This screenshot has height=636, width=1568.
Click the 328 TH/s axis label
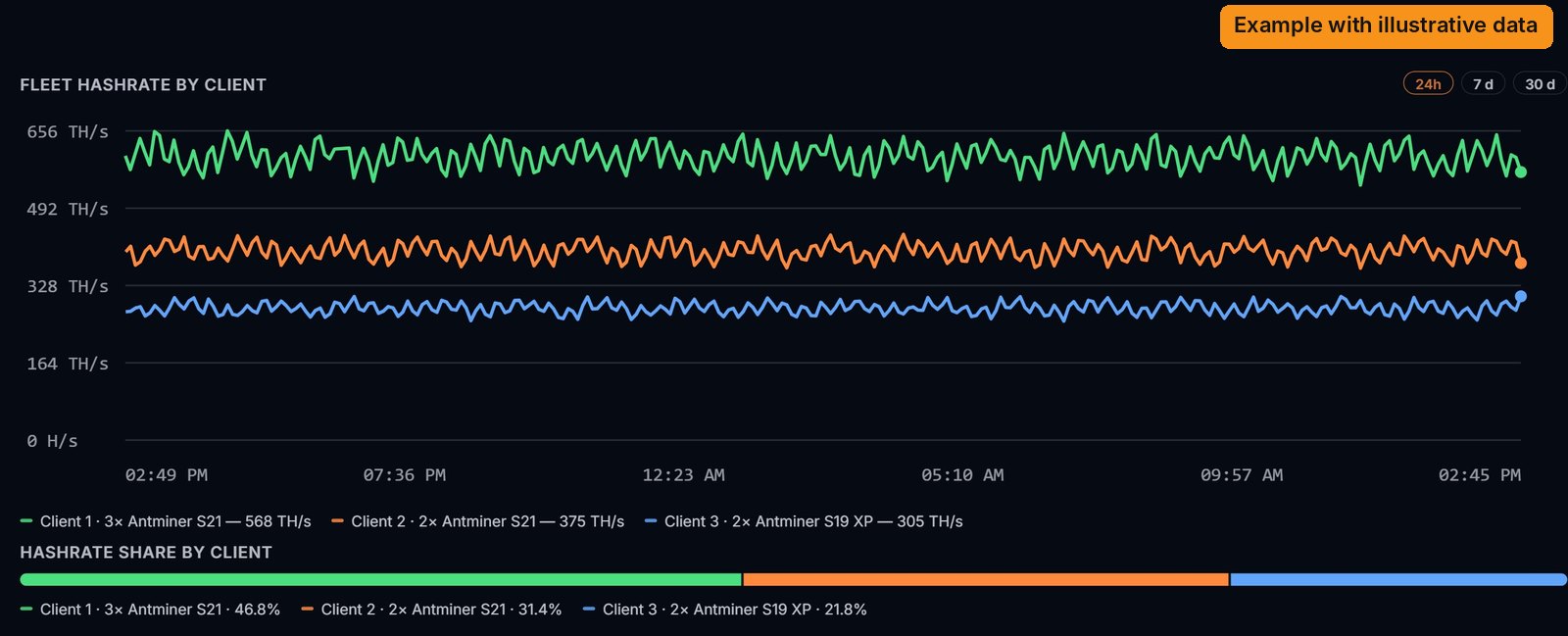[x=68, y=286]
